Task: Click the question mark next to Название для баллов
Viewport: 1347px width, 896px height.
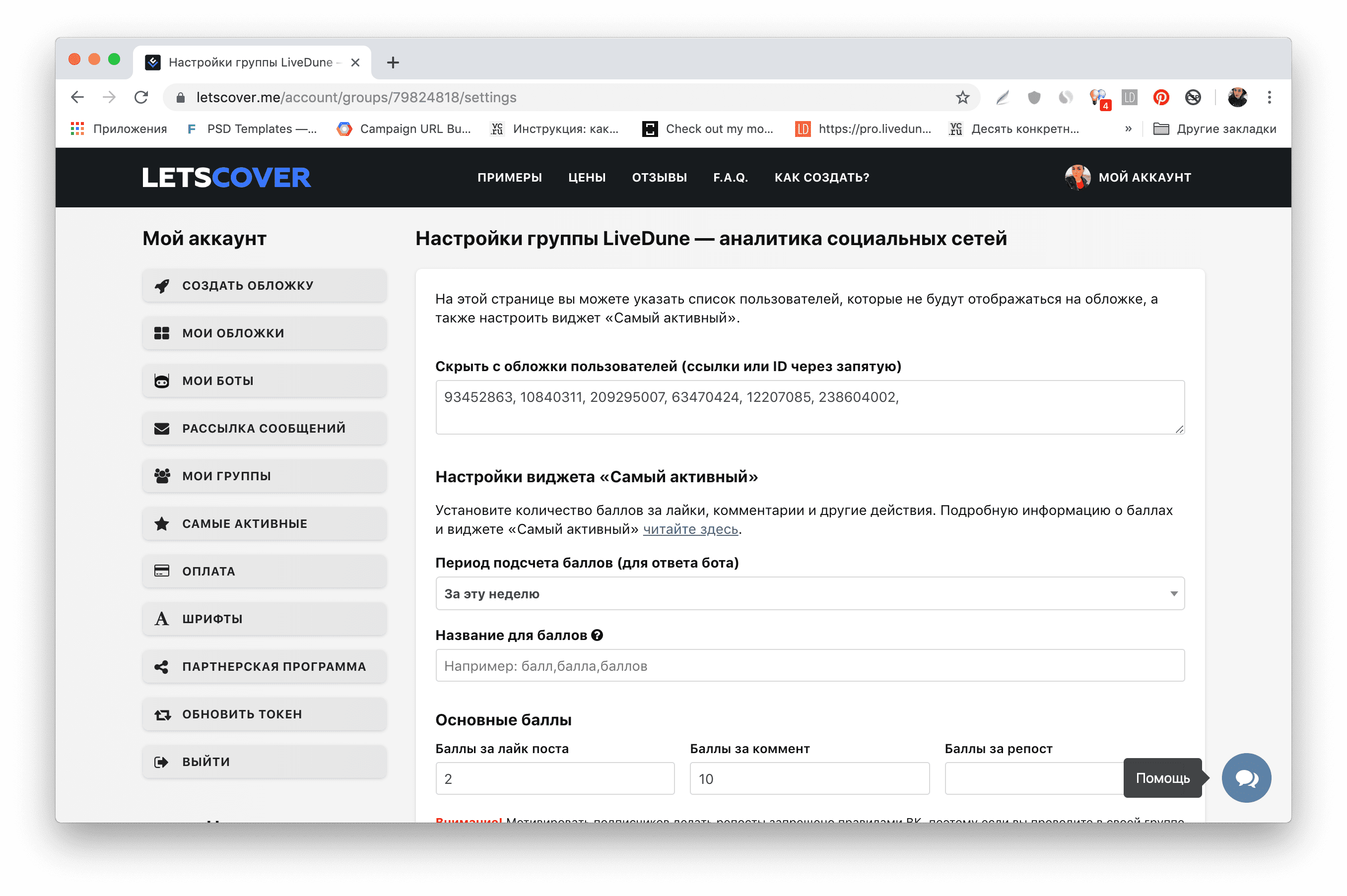Action: pos(597,636)
